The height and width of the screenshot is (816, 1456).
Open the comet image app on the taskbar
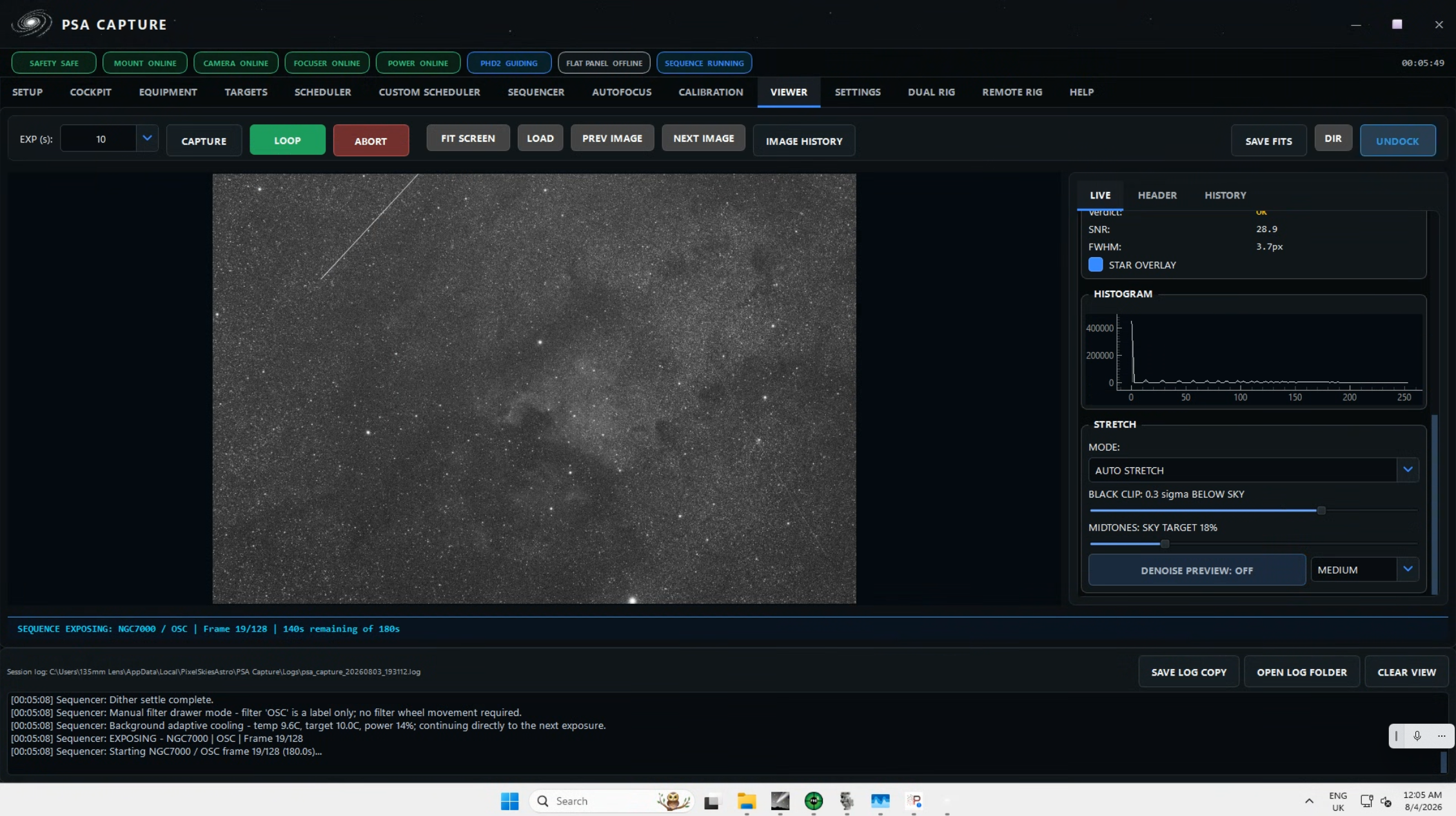click(780, 801)
